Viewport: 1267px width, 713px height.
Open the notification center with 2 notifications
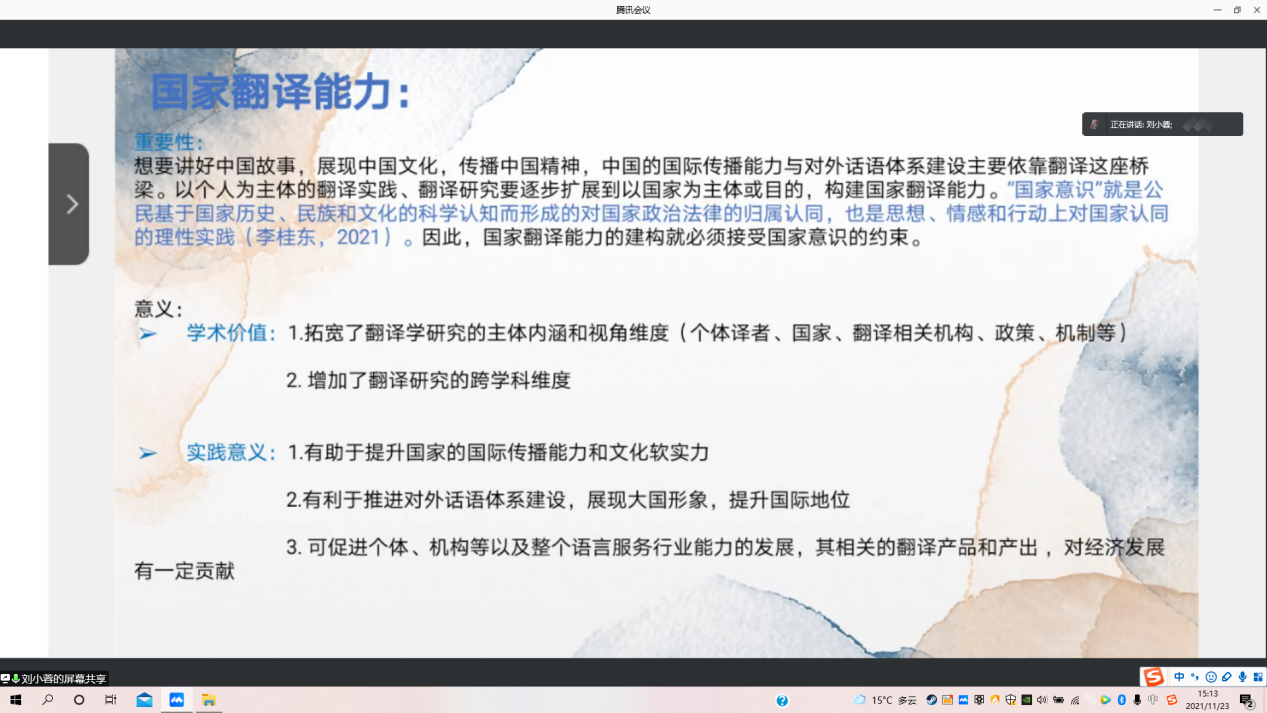(x=1247, y=700)
